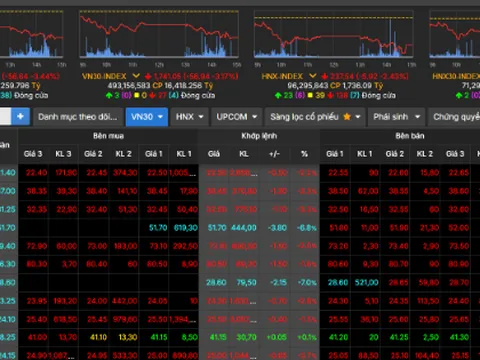
Task: Click the star icon in Sàng lọc cổ phiếu
Action: click(x=347, y=117)
